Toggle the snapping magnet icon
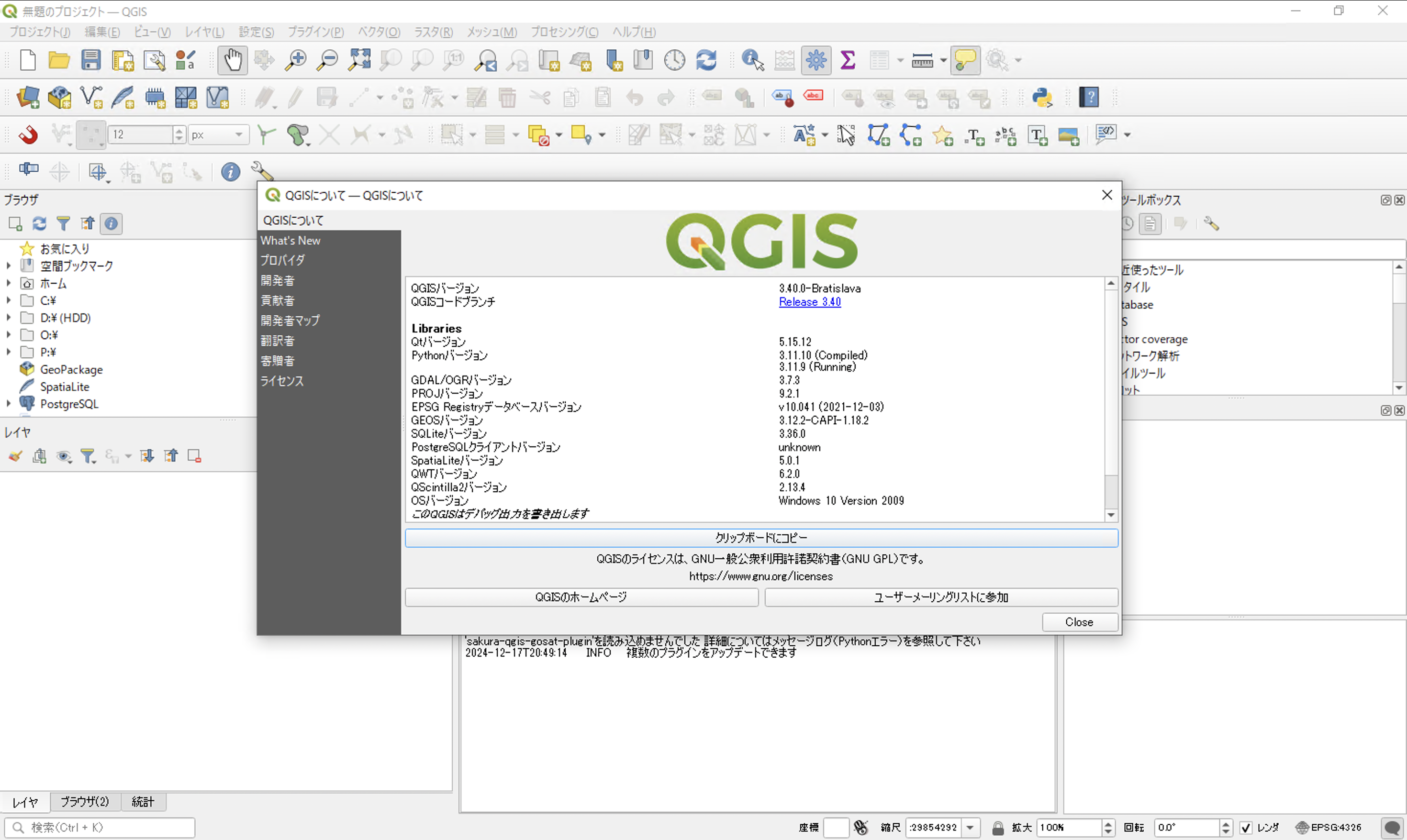 point(27,135)
